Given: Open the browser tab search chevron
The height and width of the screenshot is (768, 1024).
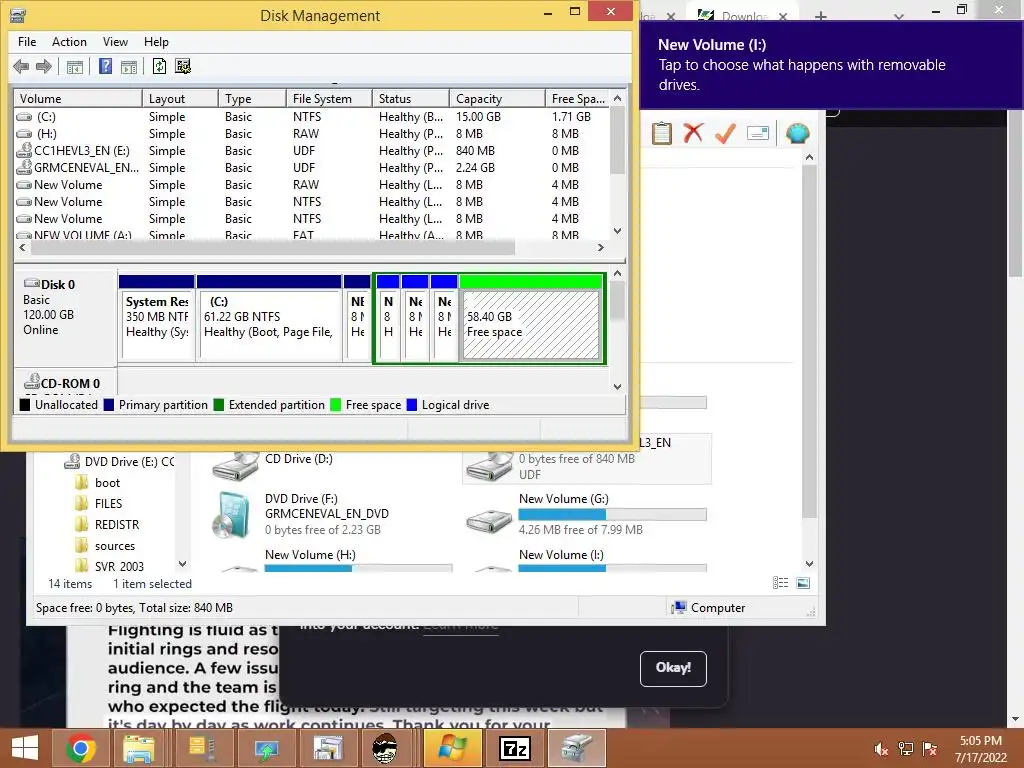Looking at the screenshot, I should pyautogui.click(x=899, y=16).
